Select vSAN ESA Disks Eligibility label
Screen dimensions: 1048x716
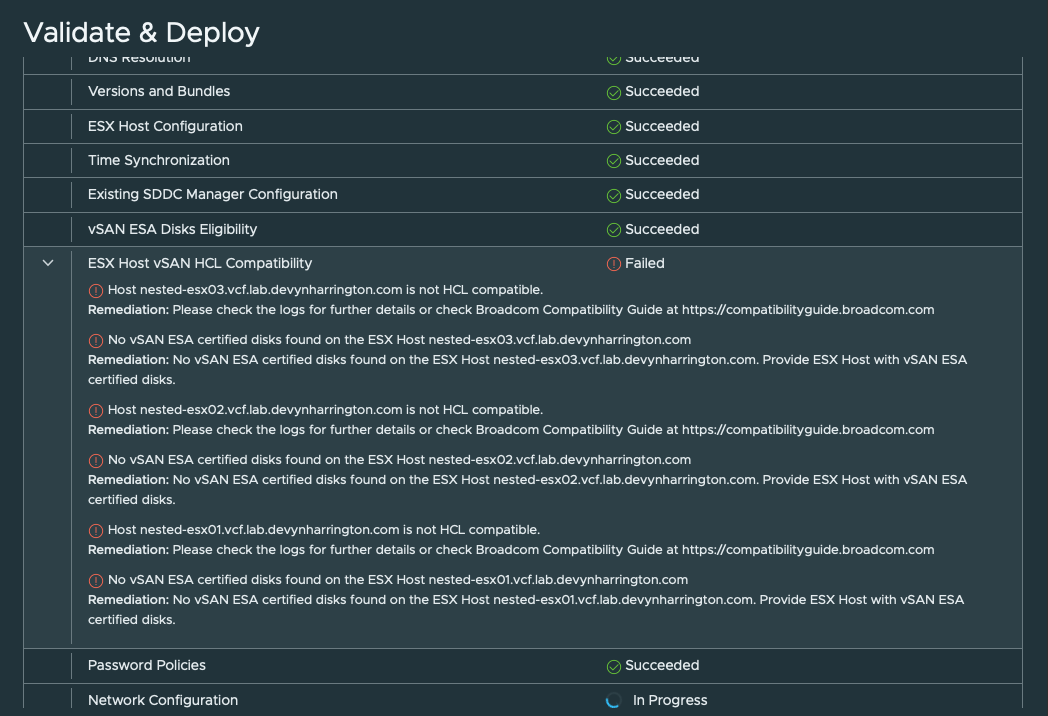pos(172,229)
